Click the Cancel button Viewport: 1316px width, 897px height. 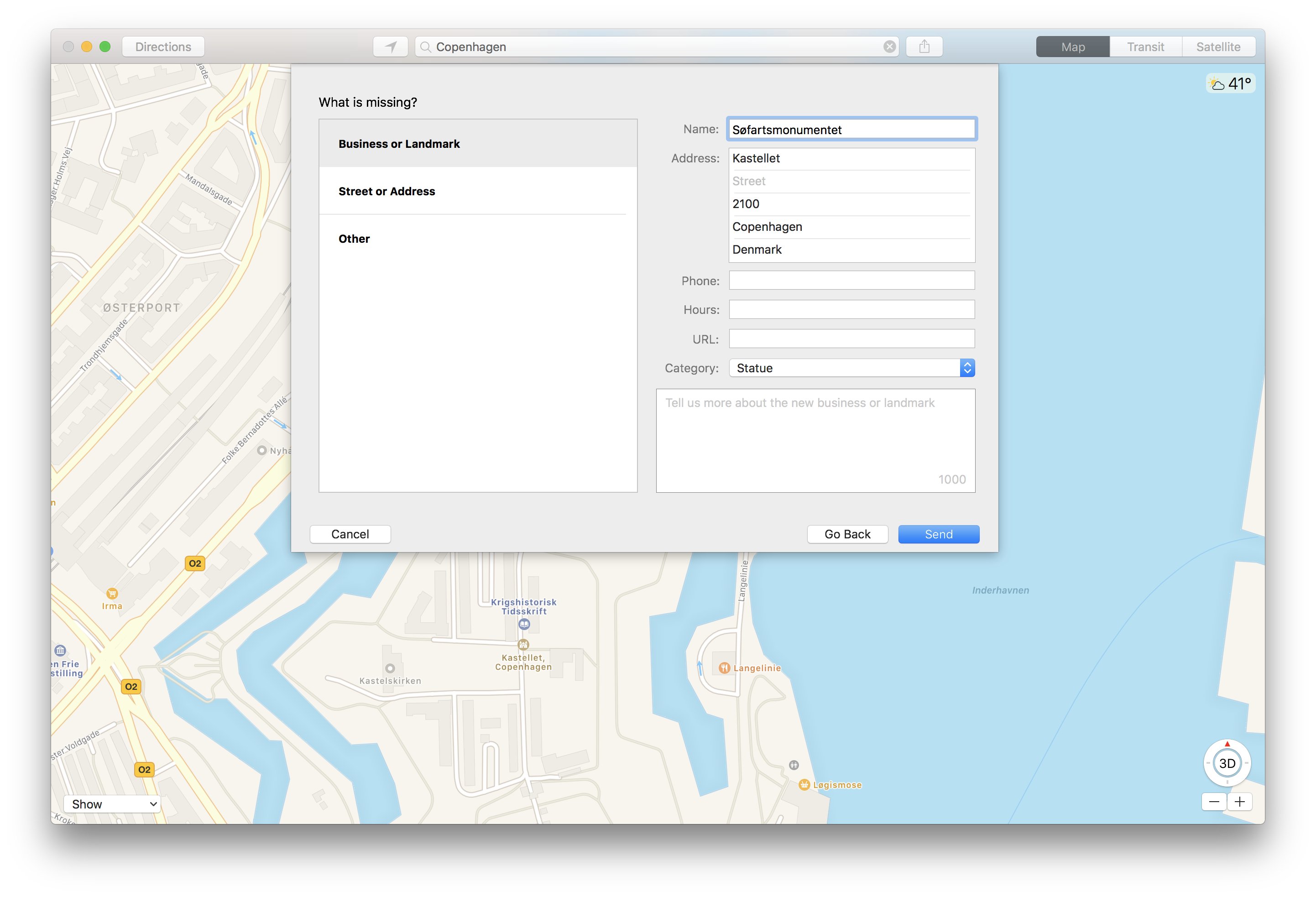tap(350, 534)
